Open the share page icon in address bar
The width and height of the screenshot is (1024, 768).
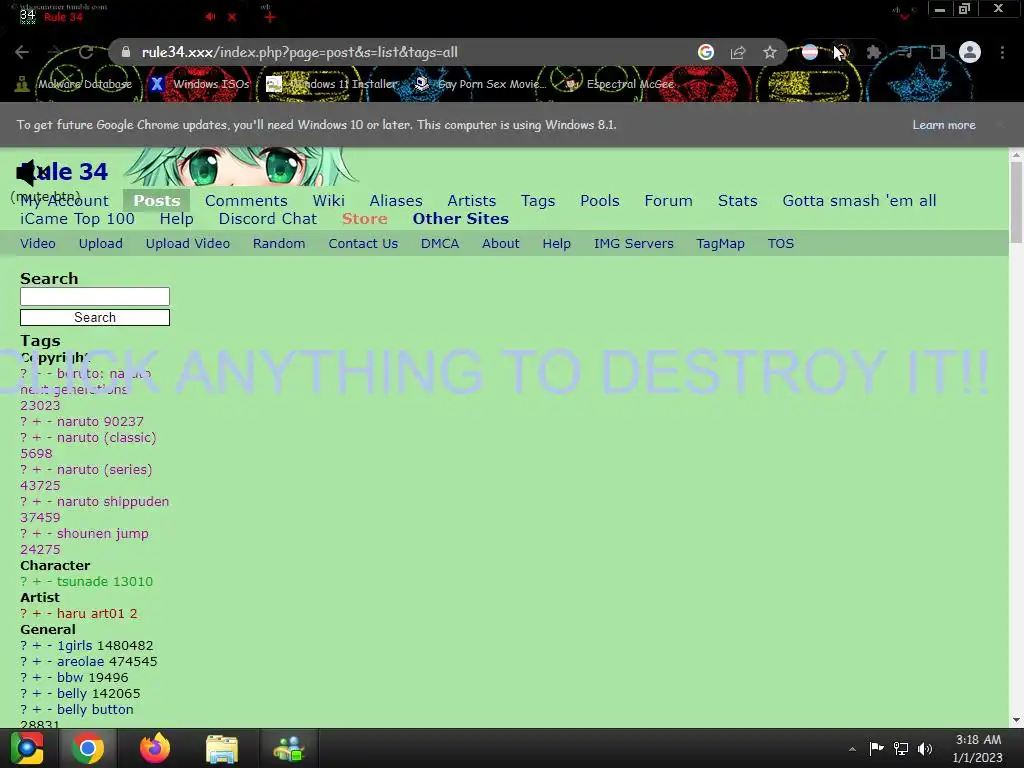click(x=738, y=52)
